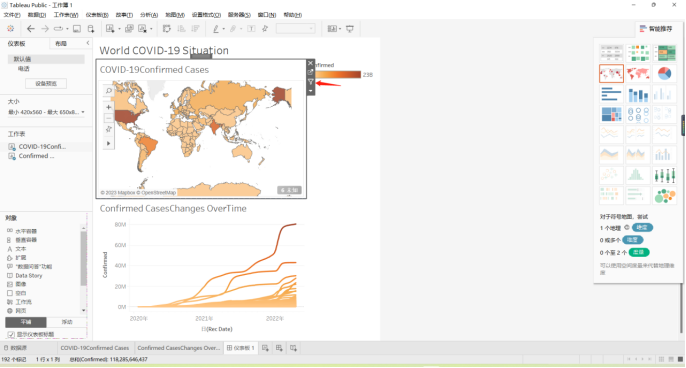
Task: Open the COVID-19Confirmed Cases sheet tab
Action: tap(94, 348)
